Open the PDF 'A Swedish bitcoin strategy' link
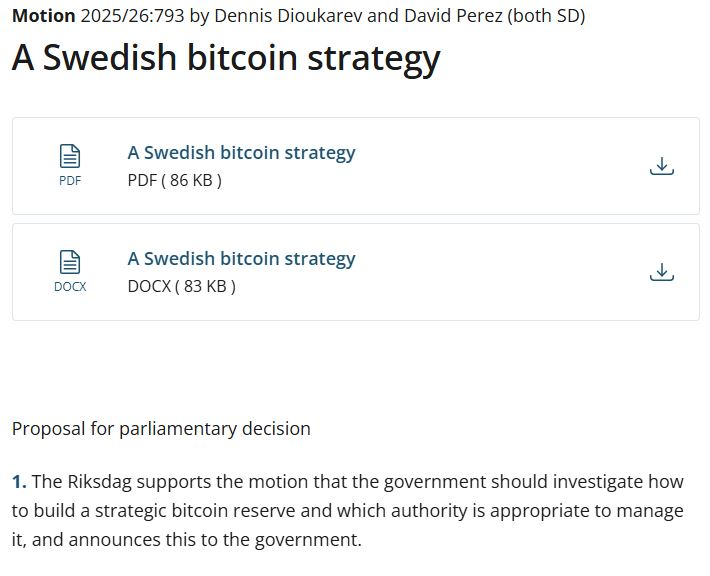710x576 pixels. point(241,153)
